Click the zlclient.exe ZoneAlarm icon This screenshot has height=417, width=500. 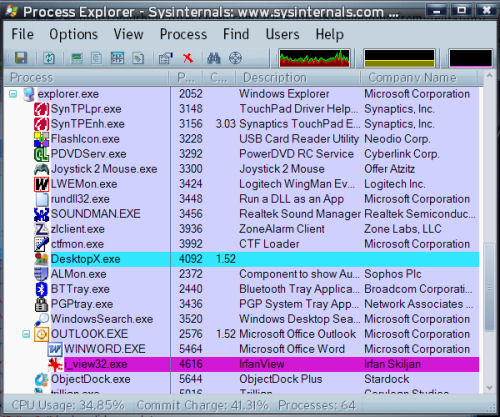point(41,229)
